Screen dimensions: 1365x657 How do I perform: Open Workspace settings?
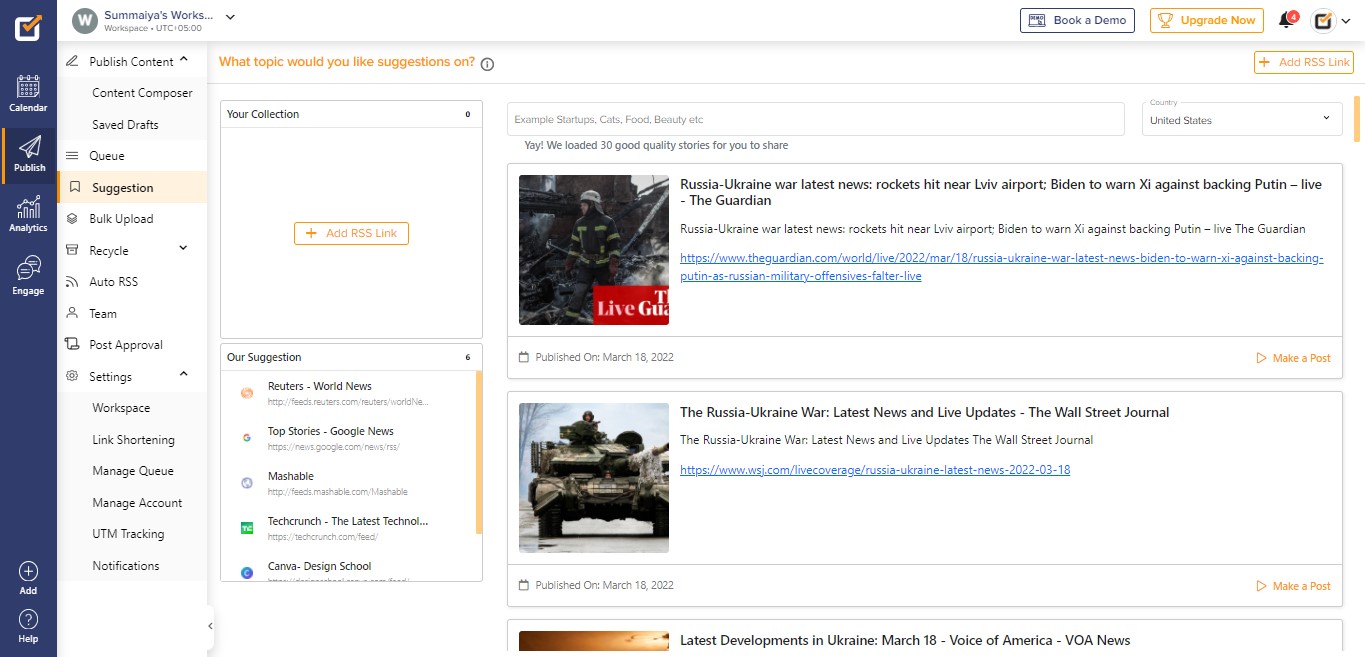pos(121,408)
